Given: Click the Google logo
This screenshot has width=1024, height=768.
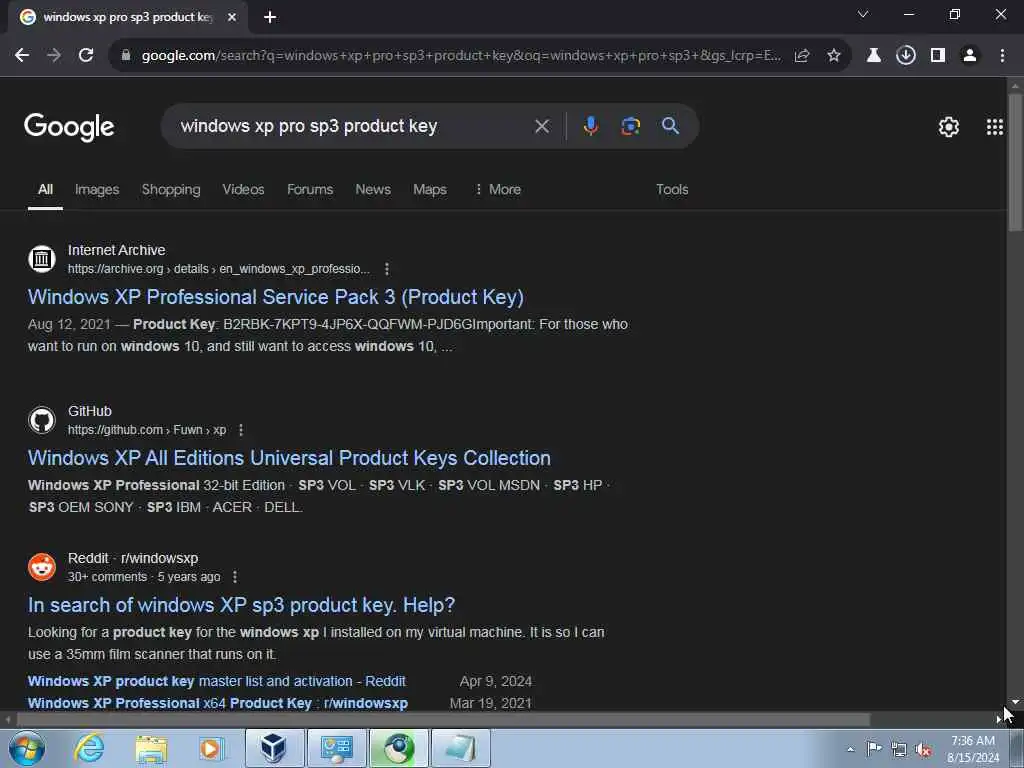Looking at the screenshot, I should pyautogui.click(x=69, y=127).
